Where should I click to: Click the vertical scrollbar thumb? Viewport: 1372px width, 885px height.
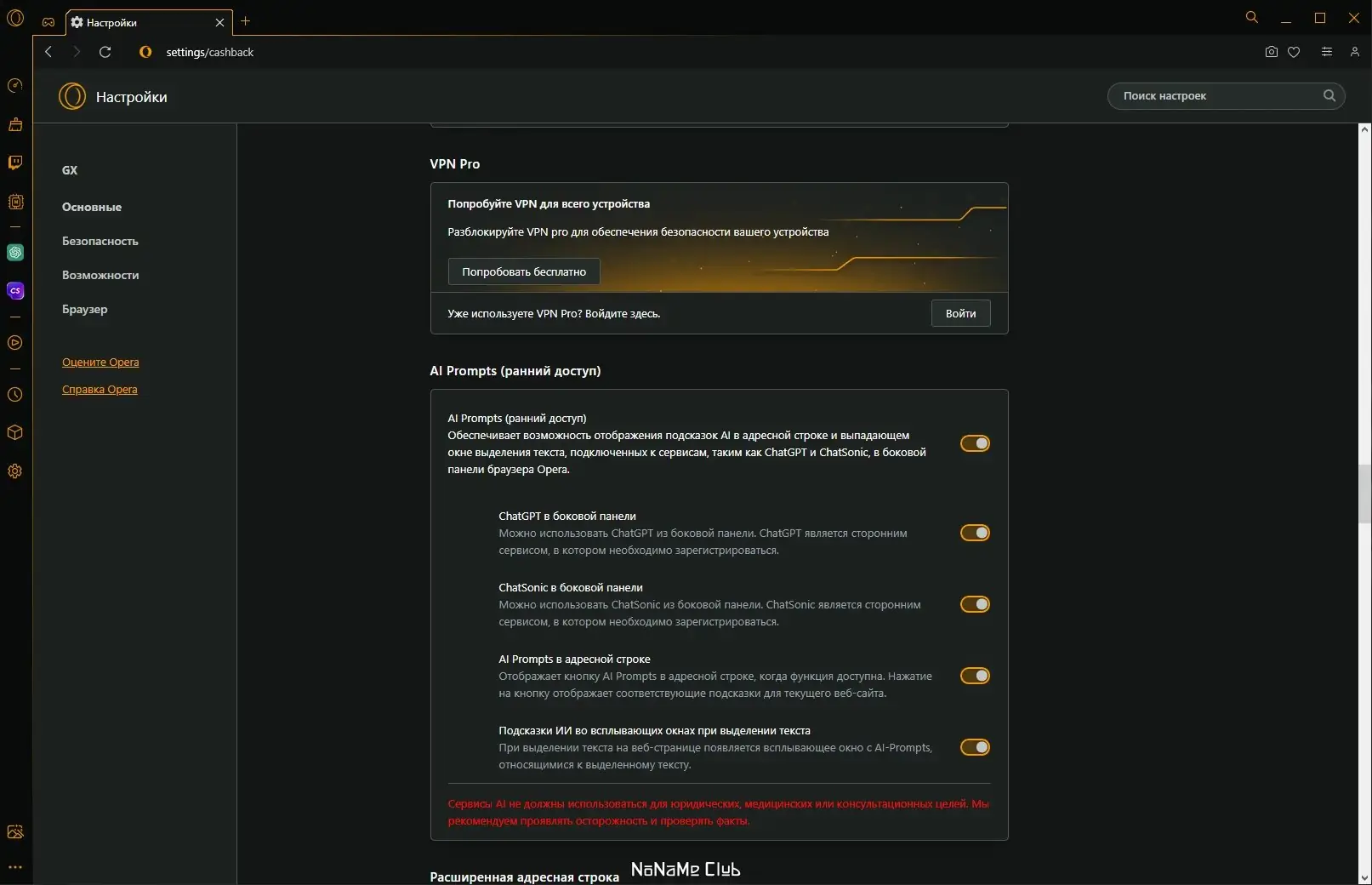pyautogui.click(x=1364, y=494)
